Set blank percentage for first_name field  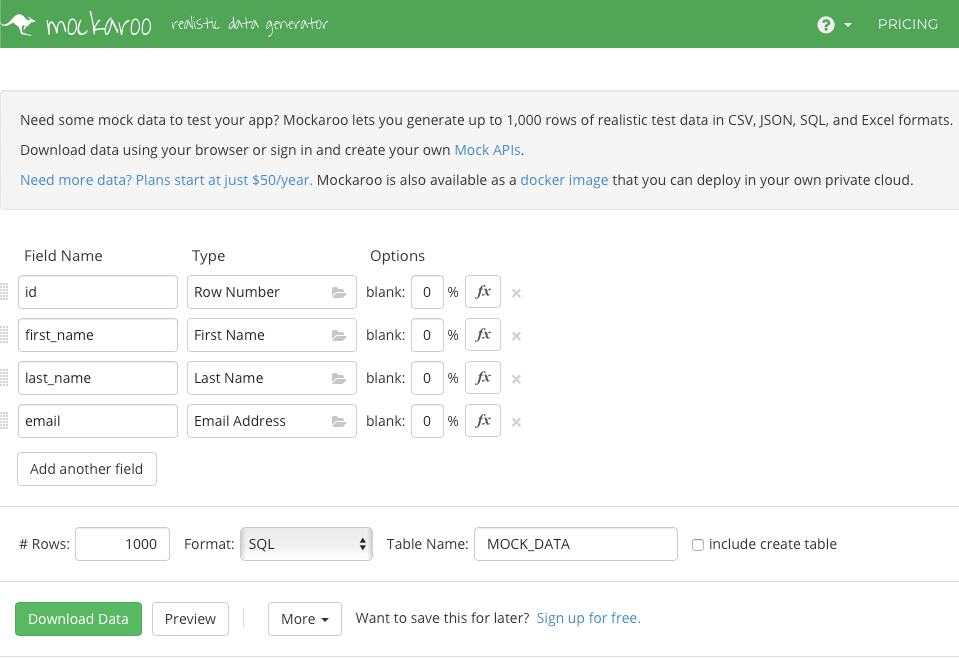[427, 335]
